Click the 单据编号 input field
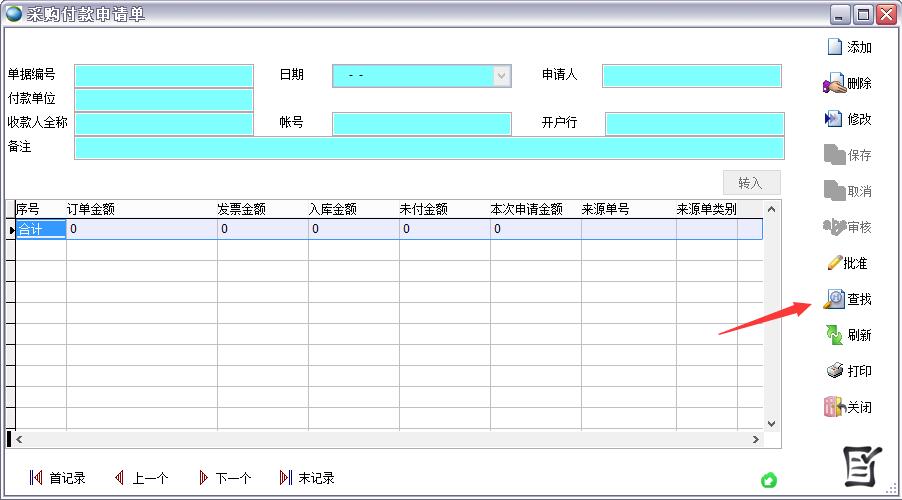Image resolution: width=902 pixels, height=500 pixels. click(x=164, y=76)
